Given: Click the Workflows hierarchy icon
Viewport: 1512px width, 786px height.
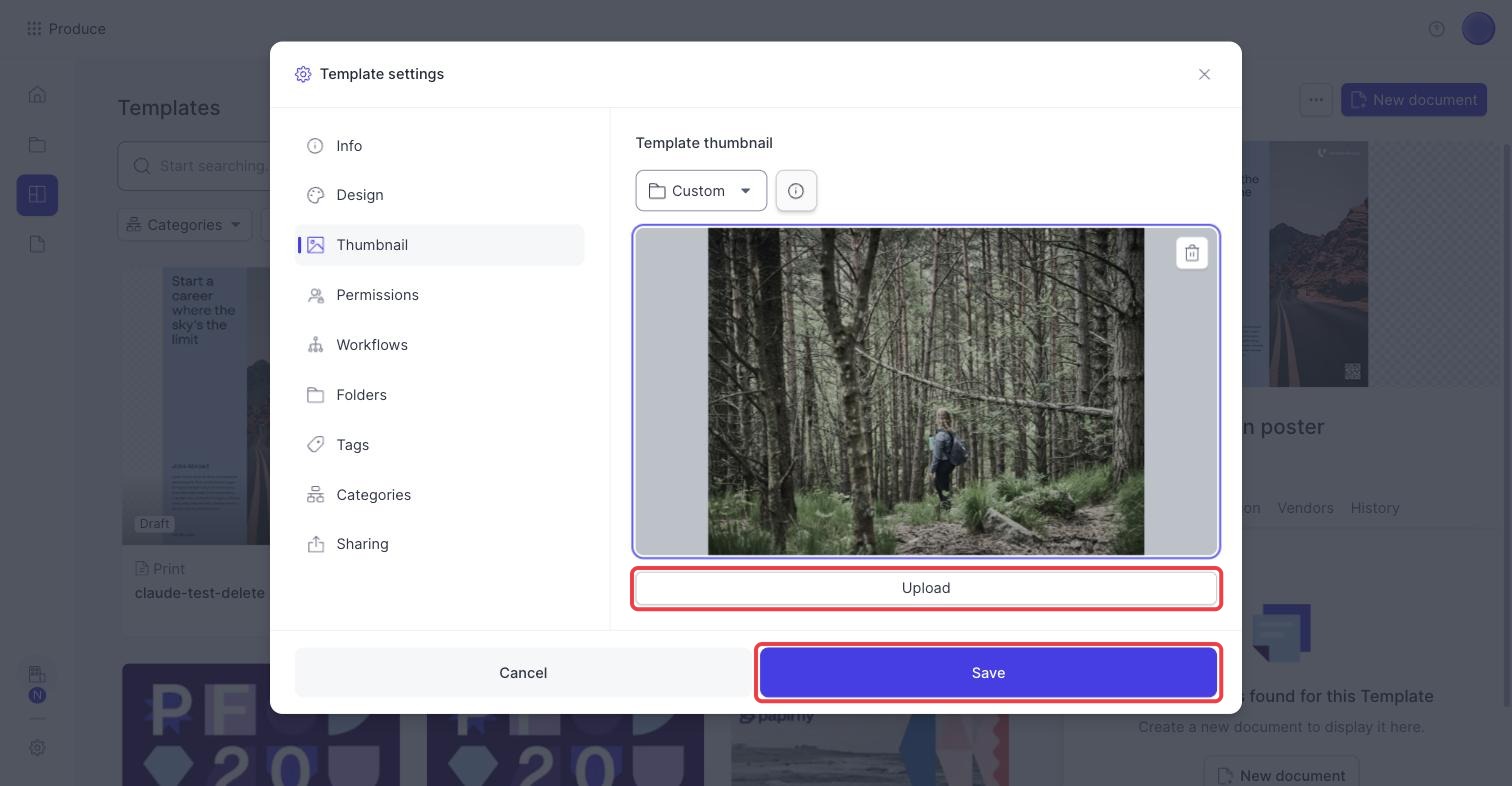Looking at the screenshot, I should point(315,345).
